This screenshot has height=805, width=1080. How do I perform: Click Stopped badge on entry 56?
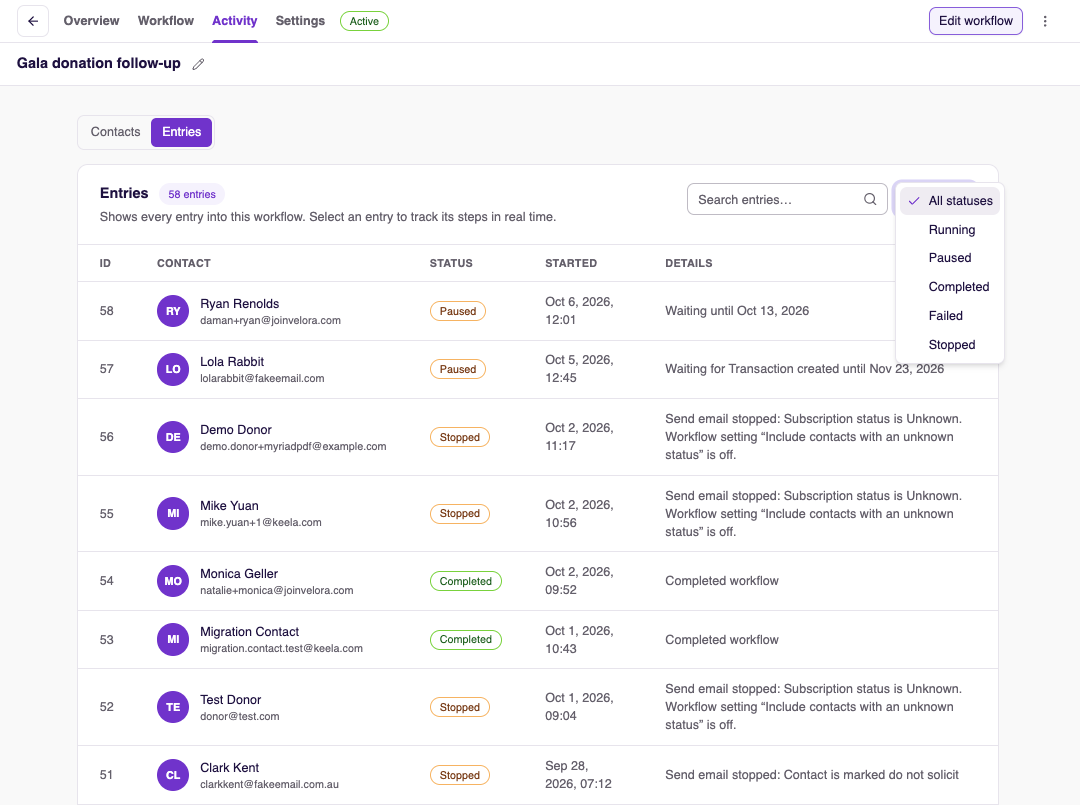click(459, 437)
